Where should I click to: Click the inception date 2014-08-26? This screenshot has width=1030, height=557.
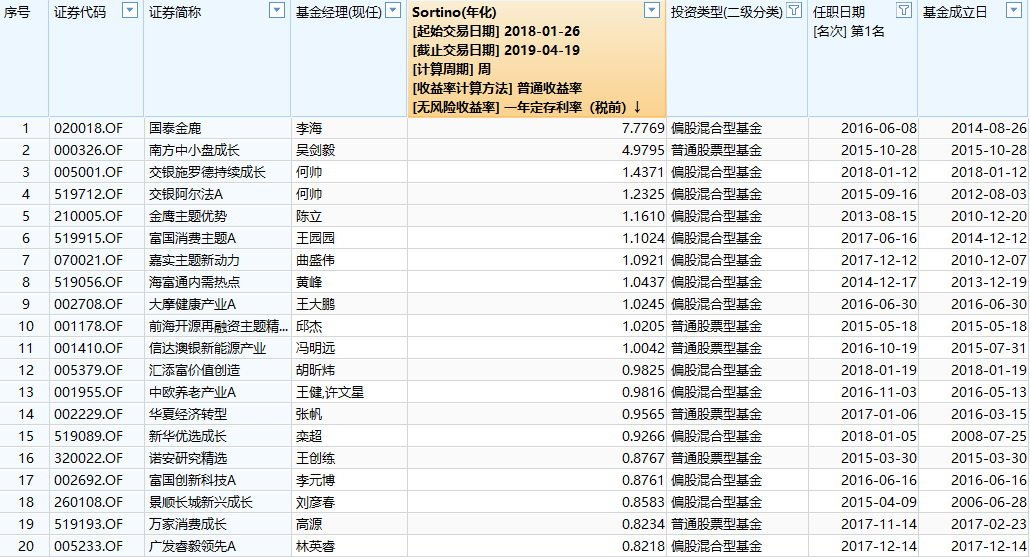point(989,128)
